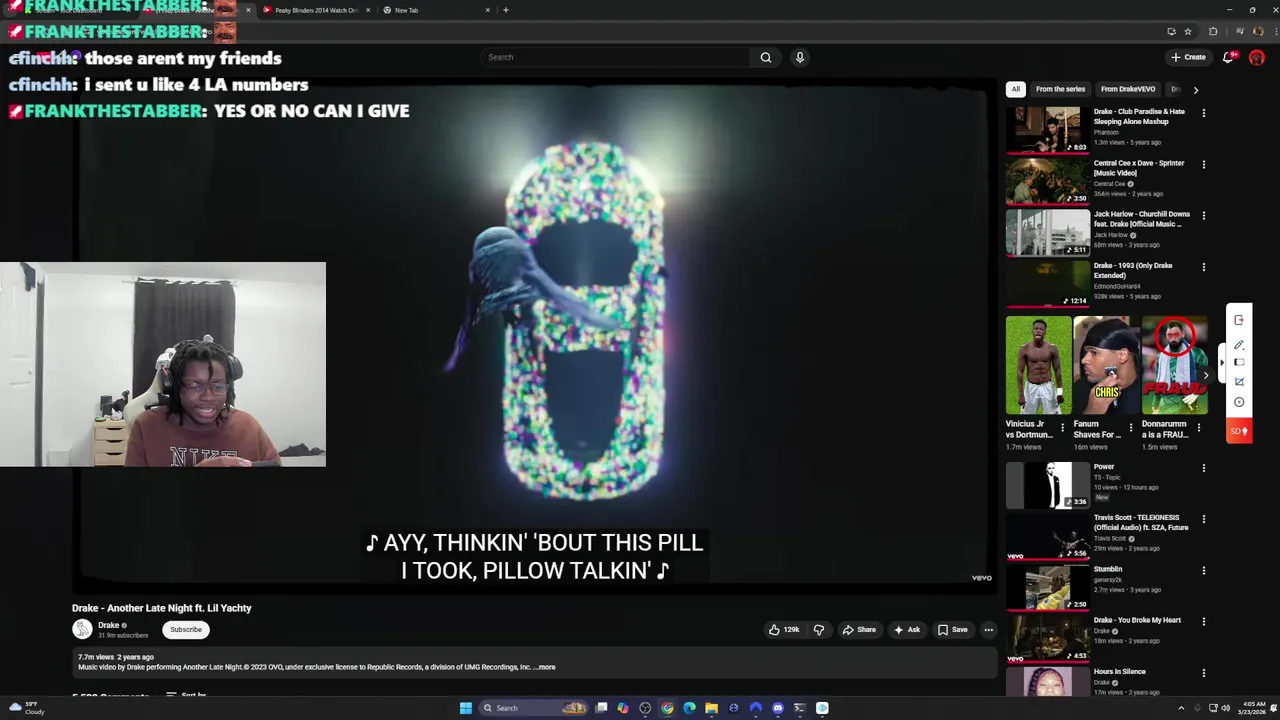Open more actions ellipsis under video
This screenshot has height=720, width=1280.
[x=988, y=630]
